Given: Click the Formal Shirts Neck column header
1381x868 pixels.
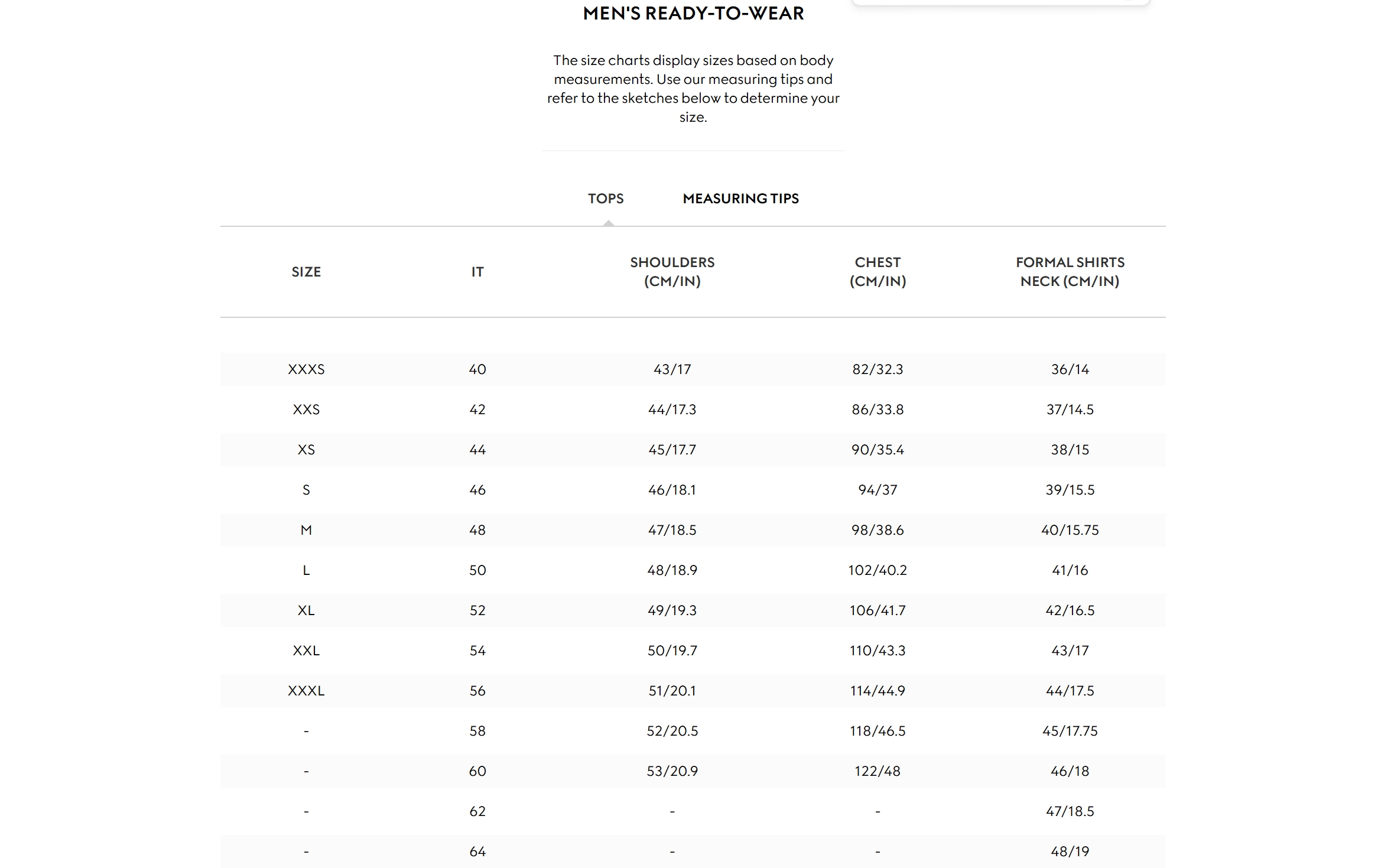Looking at the screenshot, I should pyautogui.click(x=1070, y=272).
